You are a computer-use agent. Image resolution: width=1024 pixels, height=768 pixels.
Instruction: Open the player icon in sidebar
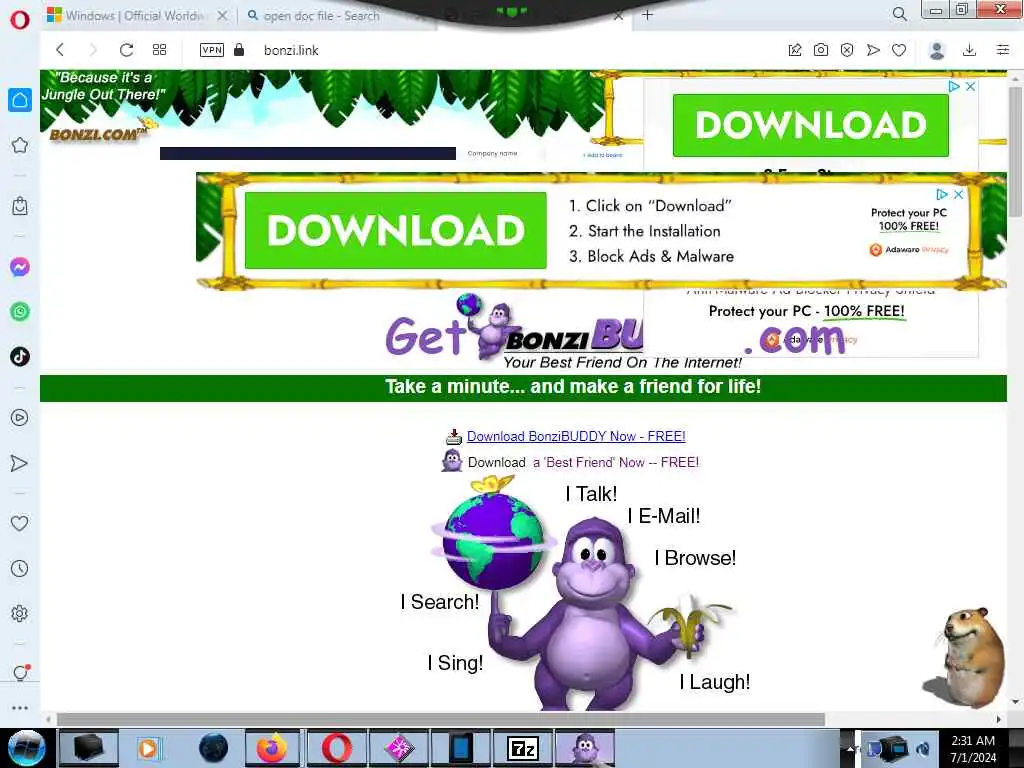point(20,418)
